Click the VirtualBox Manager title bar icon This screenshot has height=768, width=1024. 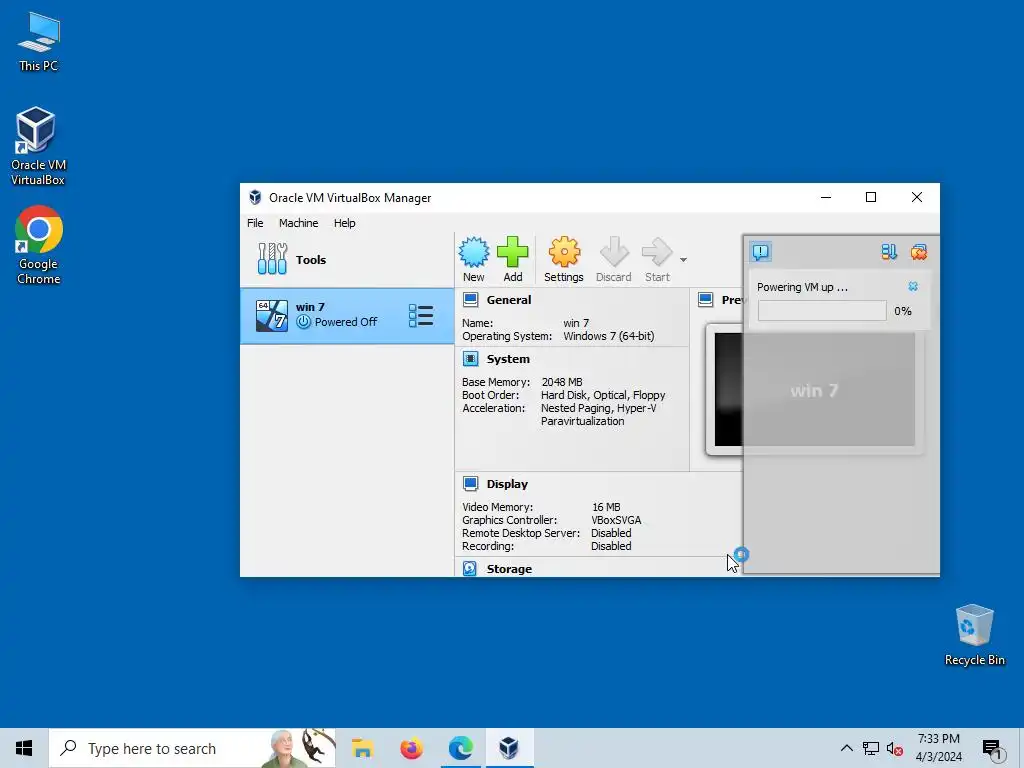tap(255, 197)
